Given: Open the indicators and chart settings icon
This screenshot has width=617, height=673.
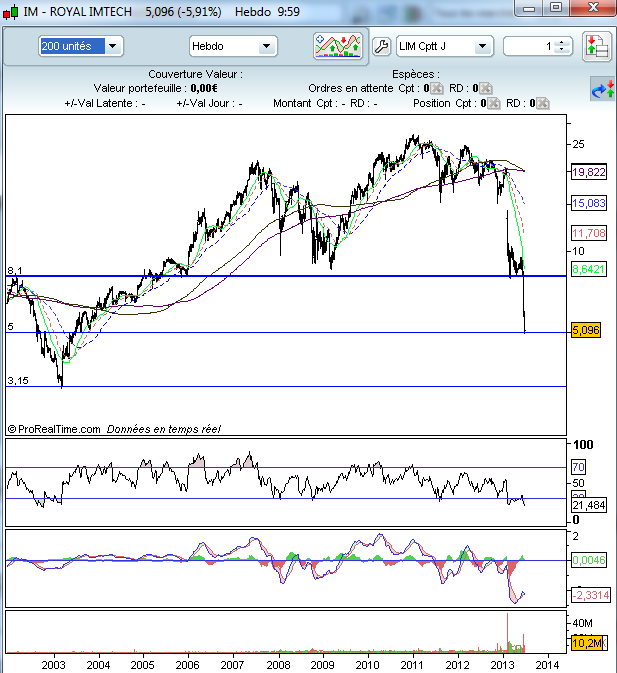Looking at the screenshot, I should click(338, 46).
